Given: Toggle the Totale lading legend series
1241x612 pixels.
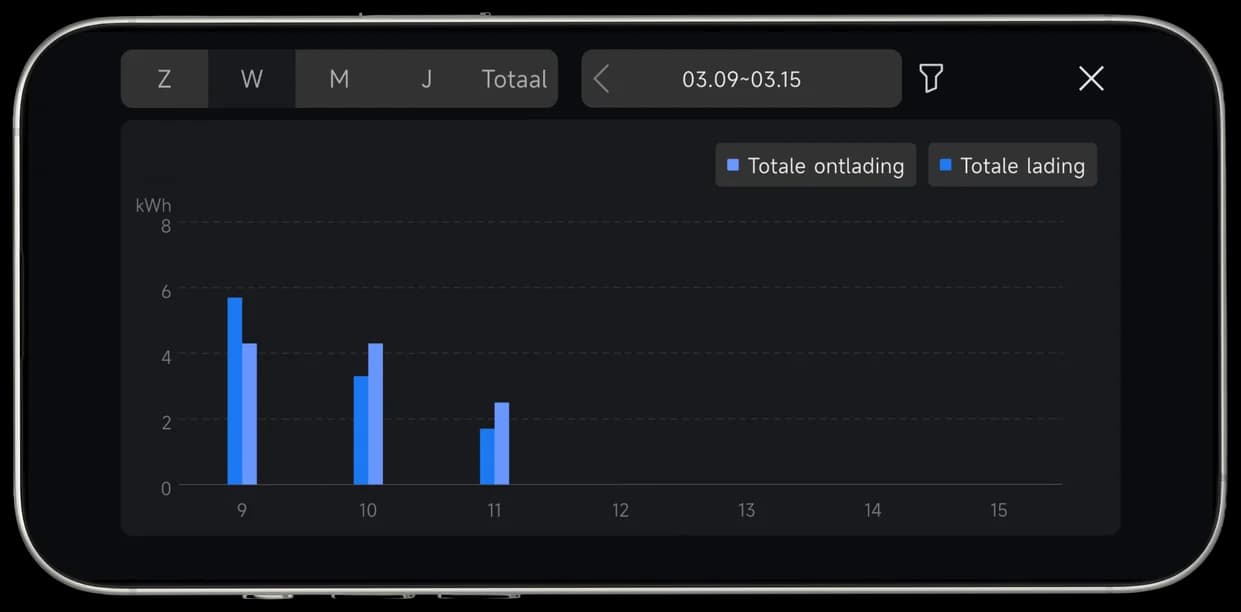Looking at the screenshot, I should point(1012,165).
